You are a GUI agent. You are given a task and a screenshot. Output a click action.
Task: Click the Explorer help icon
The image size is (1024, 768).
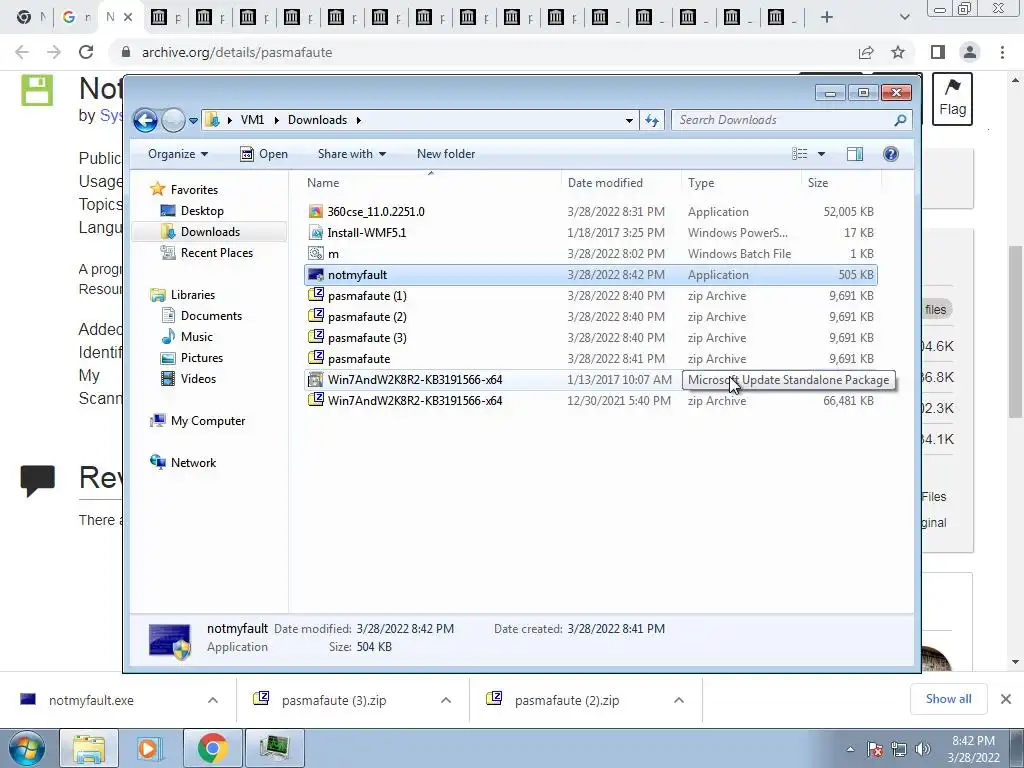tap(890, 154)
